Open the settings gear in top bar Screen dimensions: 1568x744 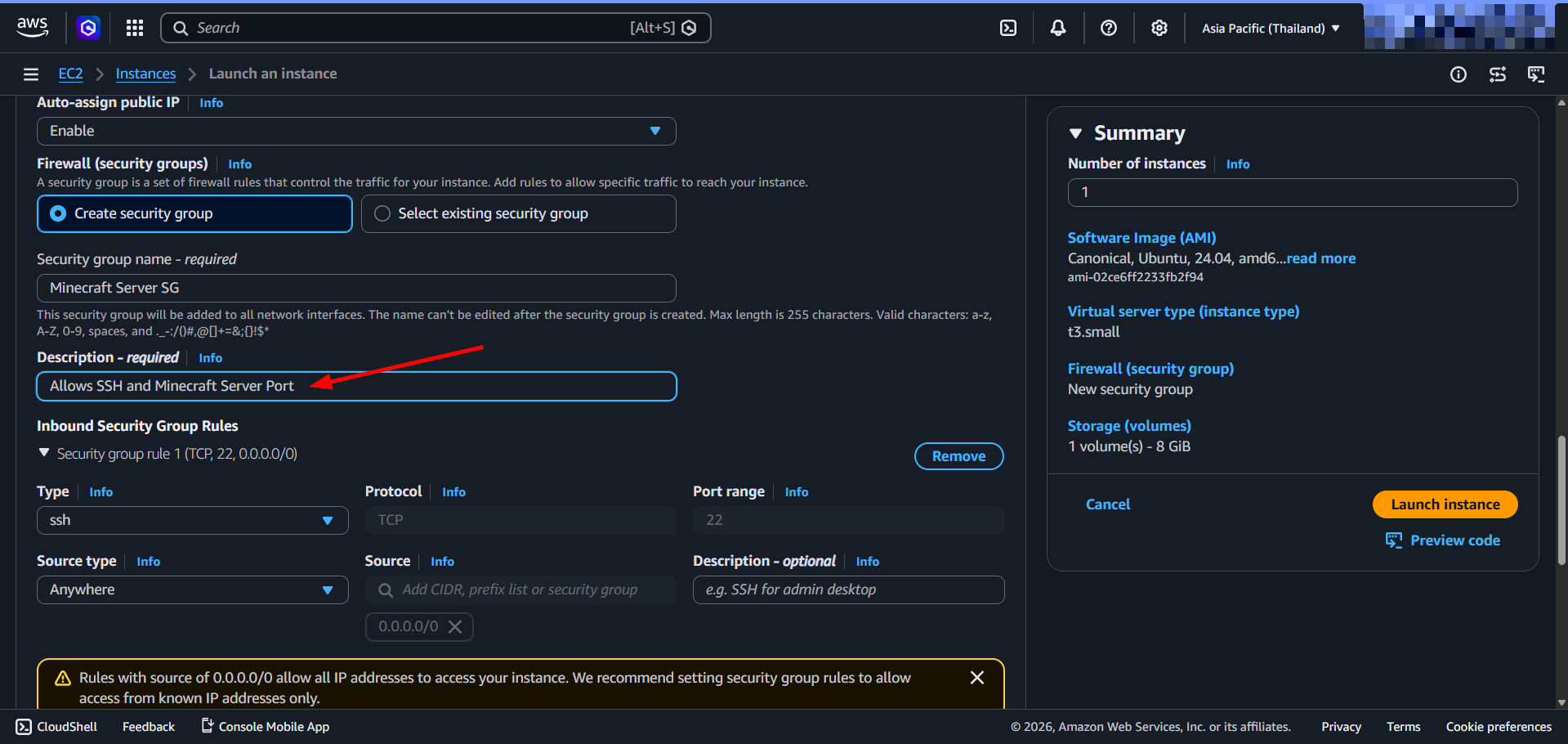coord(1159,28)
